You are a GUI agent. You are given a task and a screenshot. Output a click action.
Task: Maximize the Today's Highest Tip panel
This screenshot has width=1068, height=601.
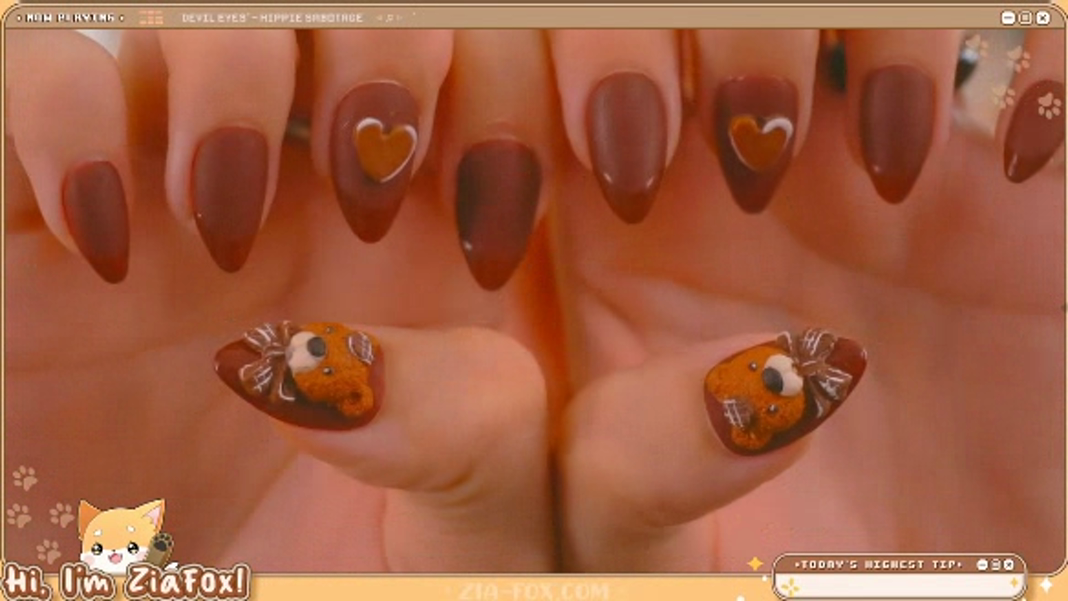[995, 565]
